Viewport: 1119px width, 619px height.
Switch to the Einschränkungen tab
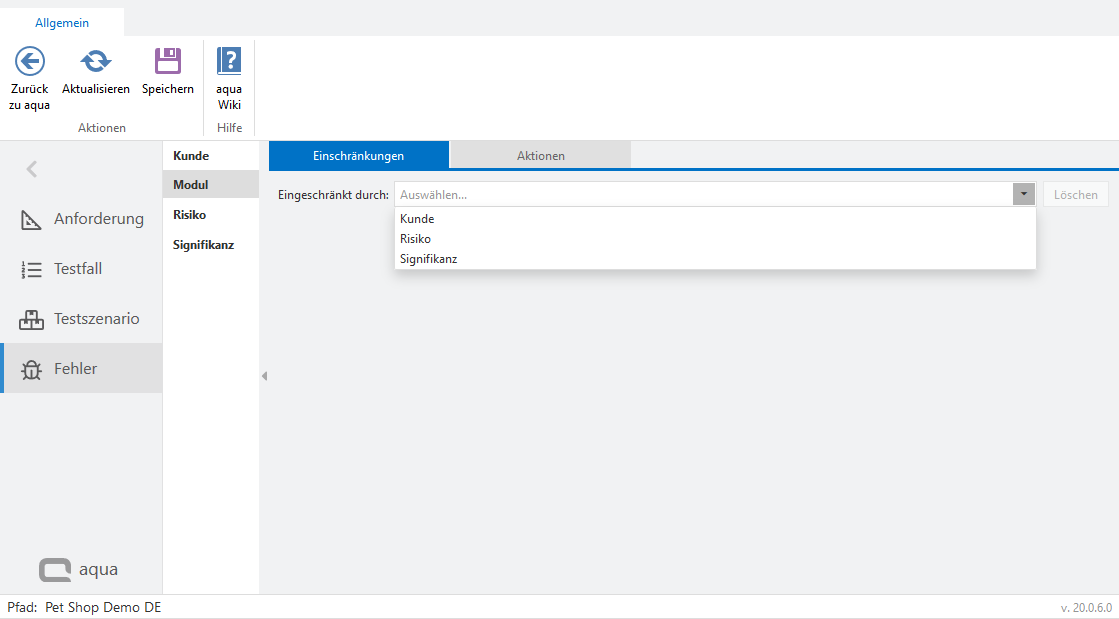point(358,156)
